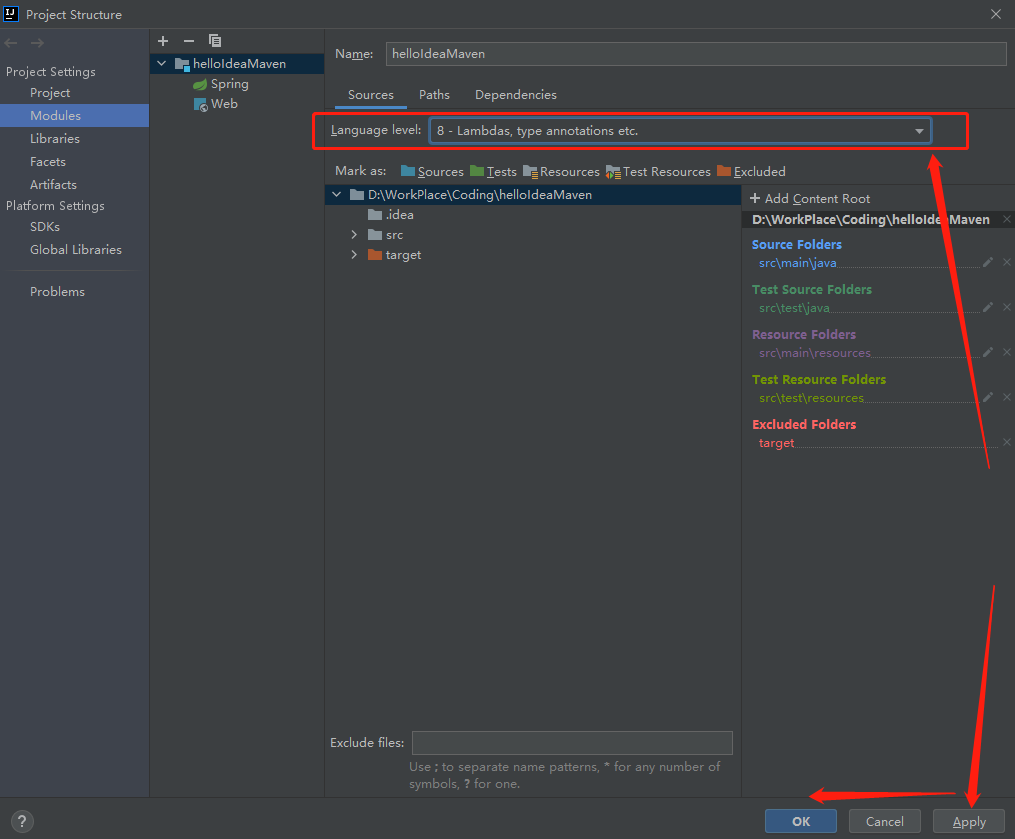Select the Sources mark-as icon

coord(409,171)
